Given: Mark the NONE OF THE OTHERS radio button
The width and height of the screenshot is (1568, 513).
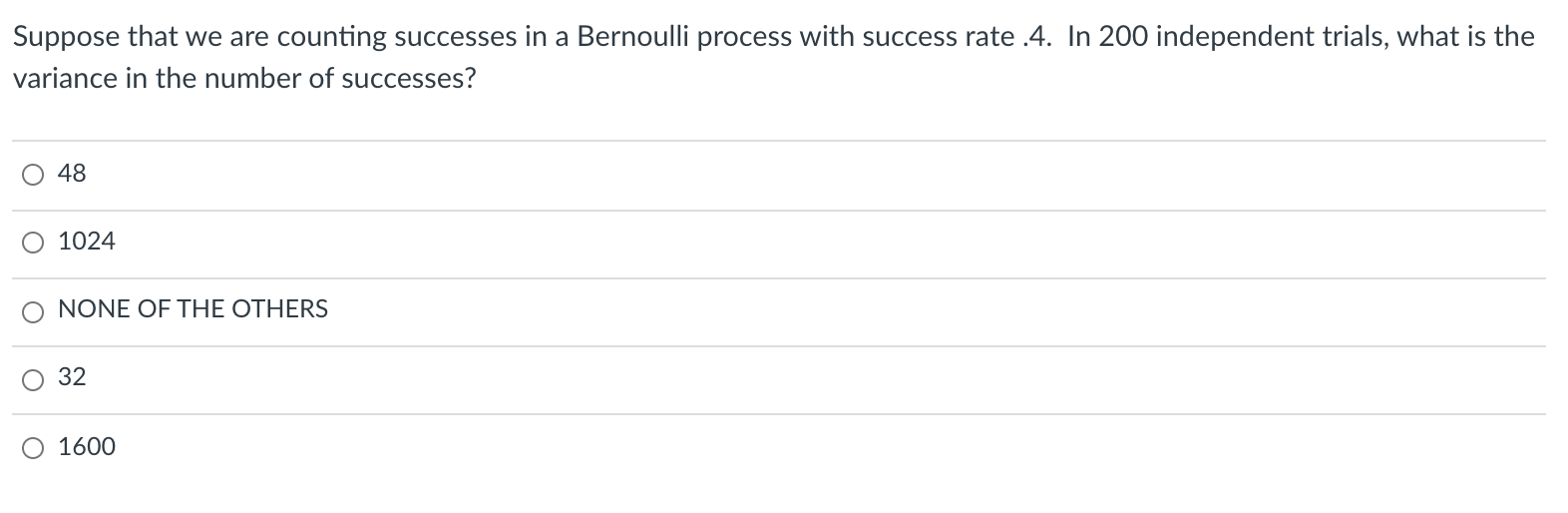Looking at the screenshot, I should click(x=33, y=311).
